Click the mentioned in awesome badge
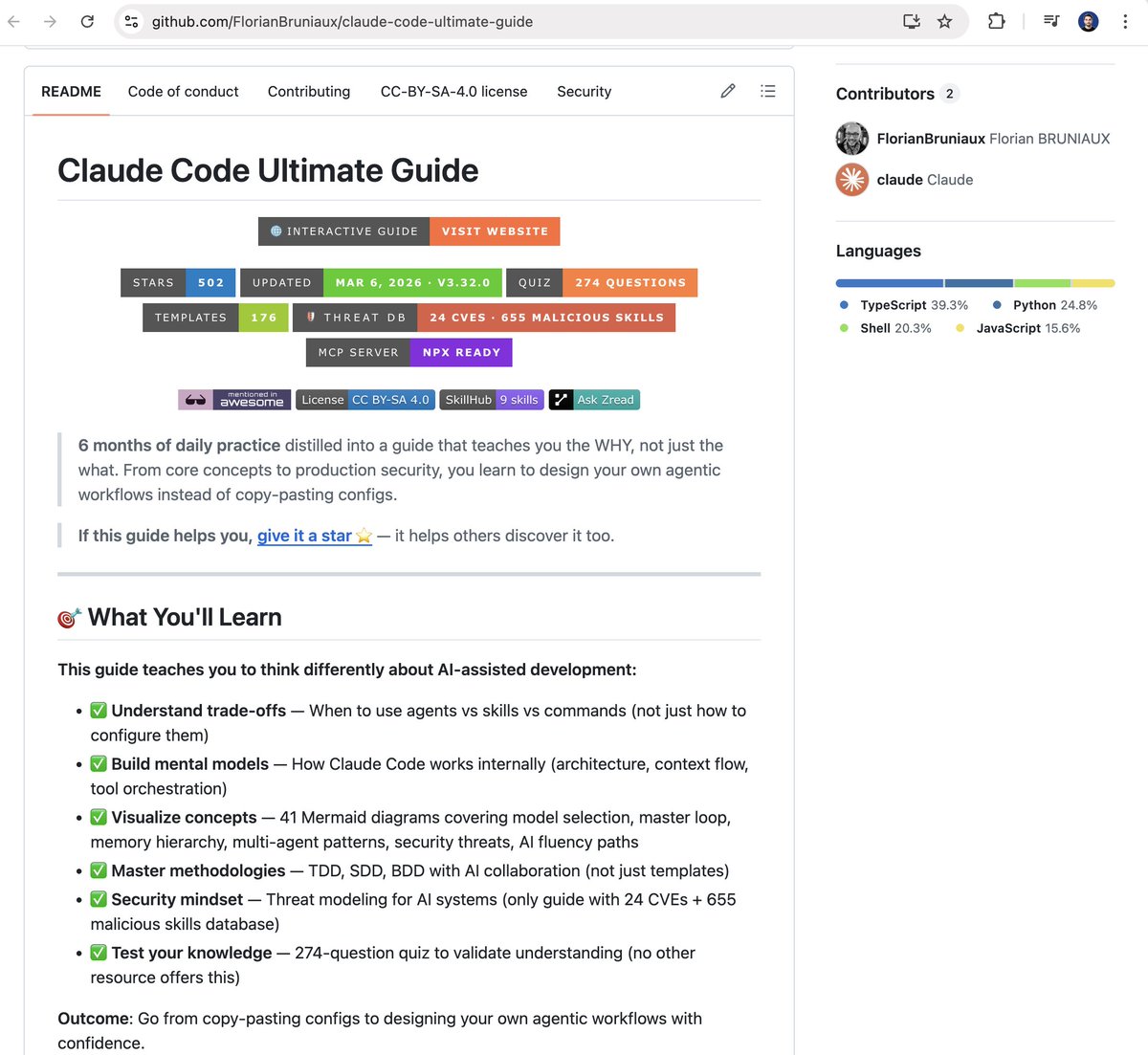This screenshot has width=1148, height=1055. pos(234,400)
